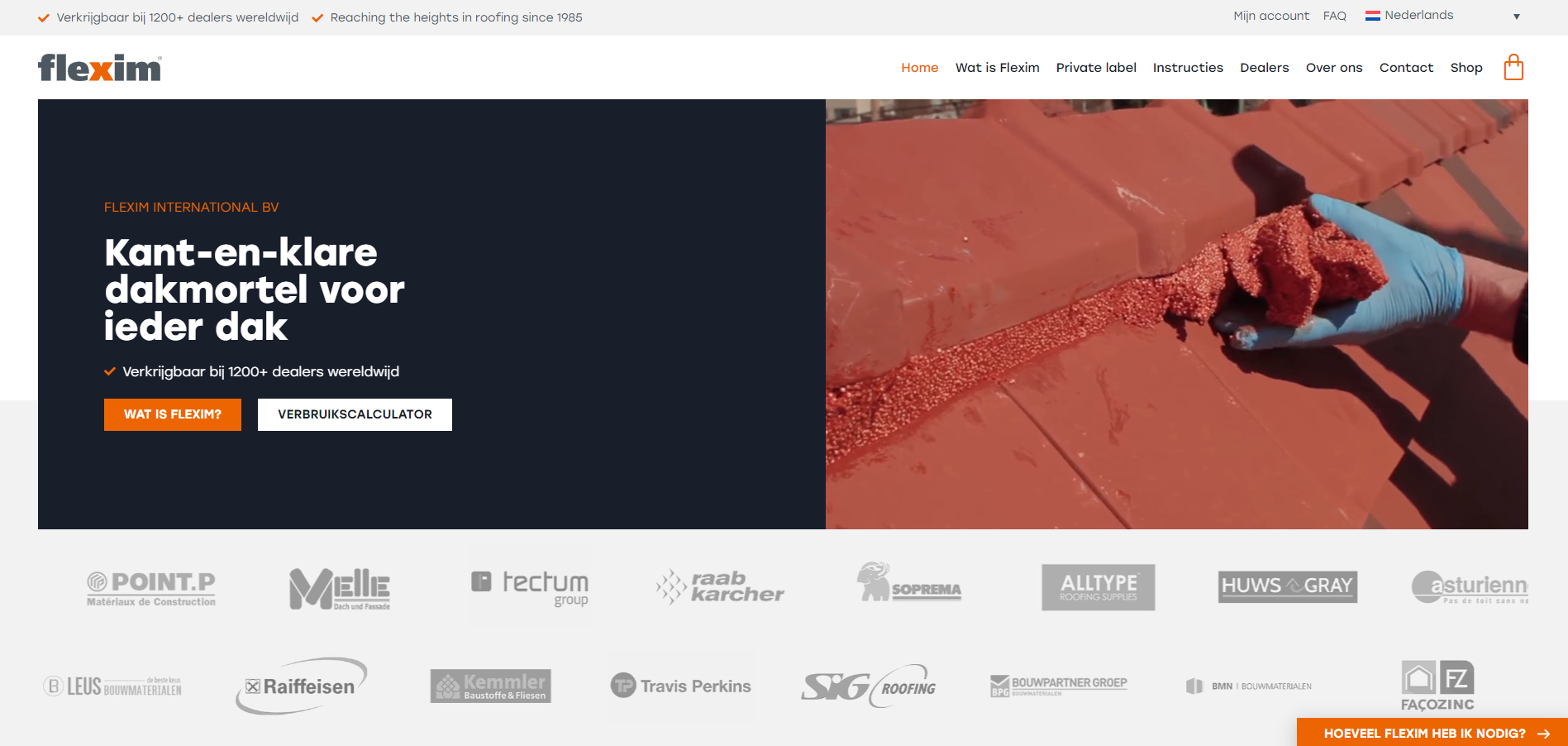Viewport: 1568px width, 746px height.
Task: Click the SIG Roofing logo
Action: point(869,686)
